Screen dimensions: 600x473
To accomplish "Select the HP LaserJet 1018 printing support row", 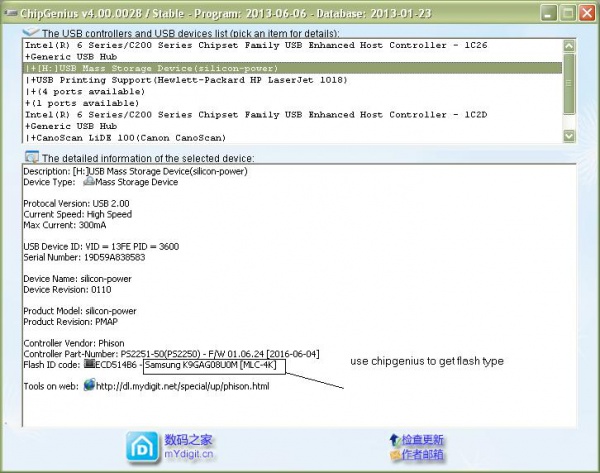I will point(292,80).
